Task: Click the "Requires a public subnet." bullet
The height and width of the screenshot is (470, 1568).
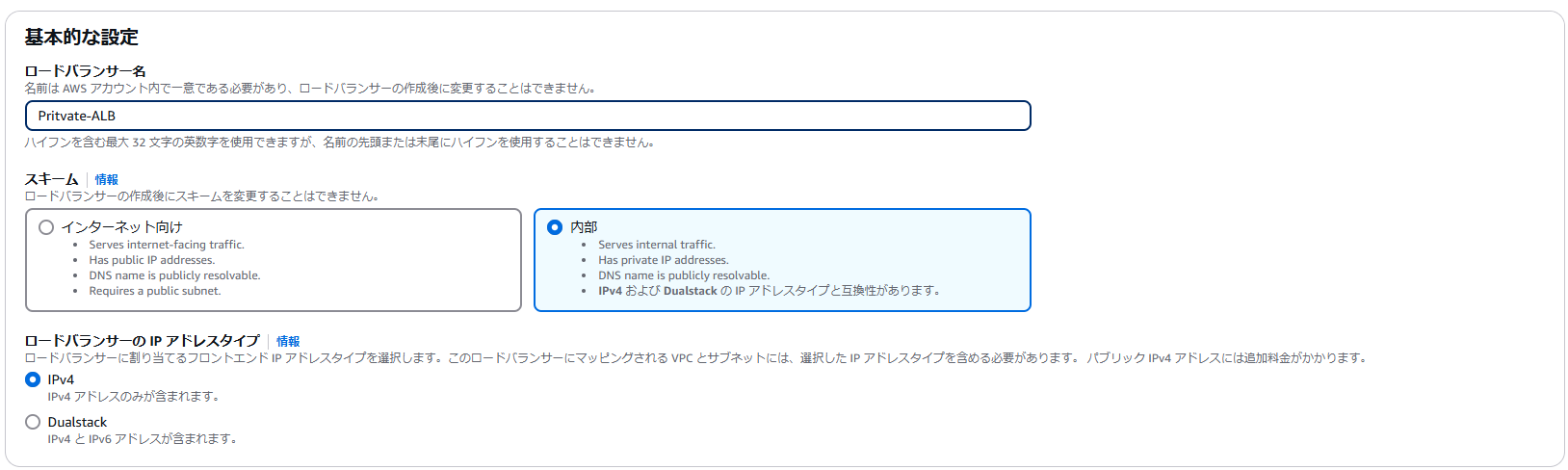Action: (155, 291)
